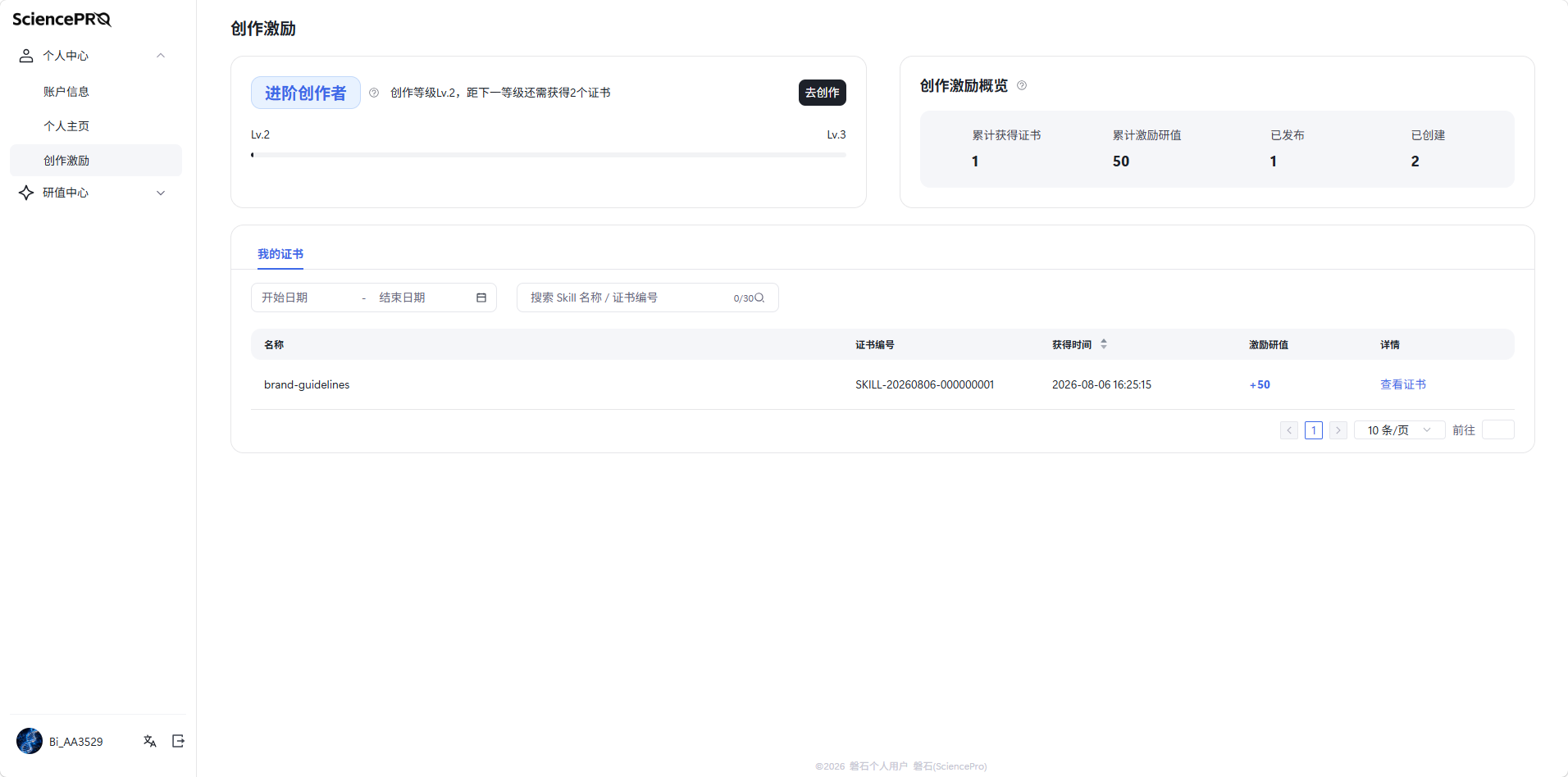Go to previous page arrow
Screen dimensions: 1568x777
tap(1289, 430)
